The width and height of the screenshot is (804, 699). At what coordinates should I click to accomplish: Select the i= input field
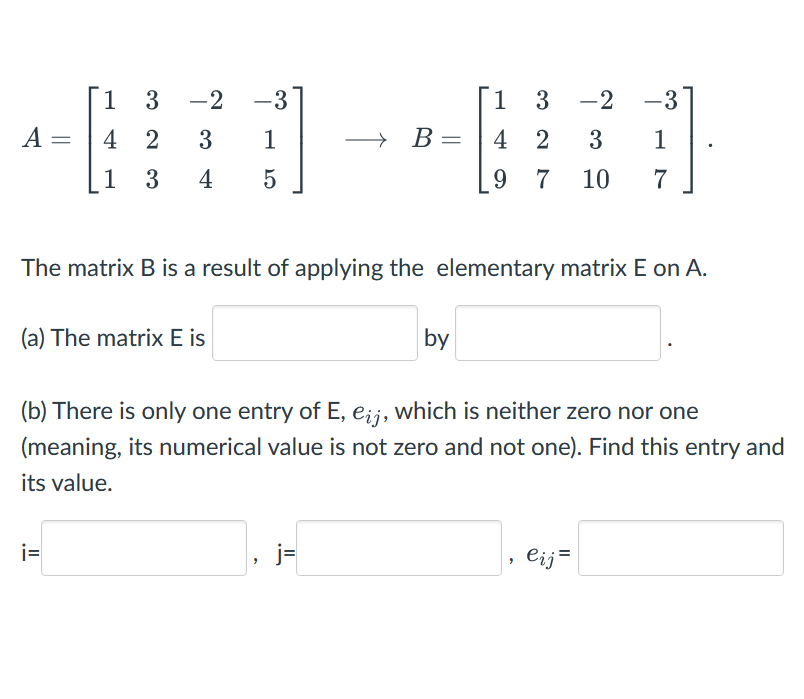click(x=143, y=549)
